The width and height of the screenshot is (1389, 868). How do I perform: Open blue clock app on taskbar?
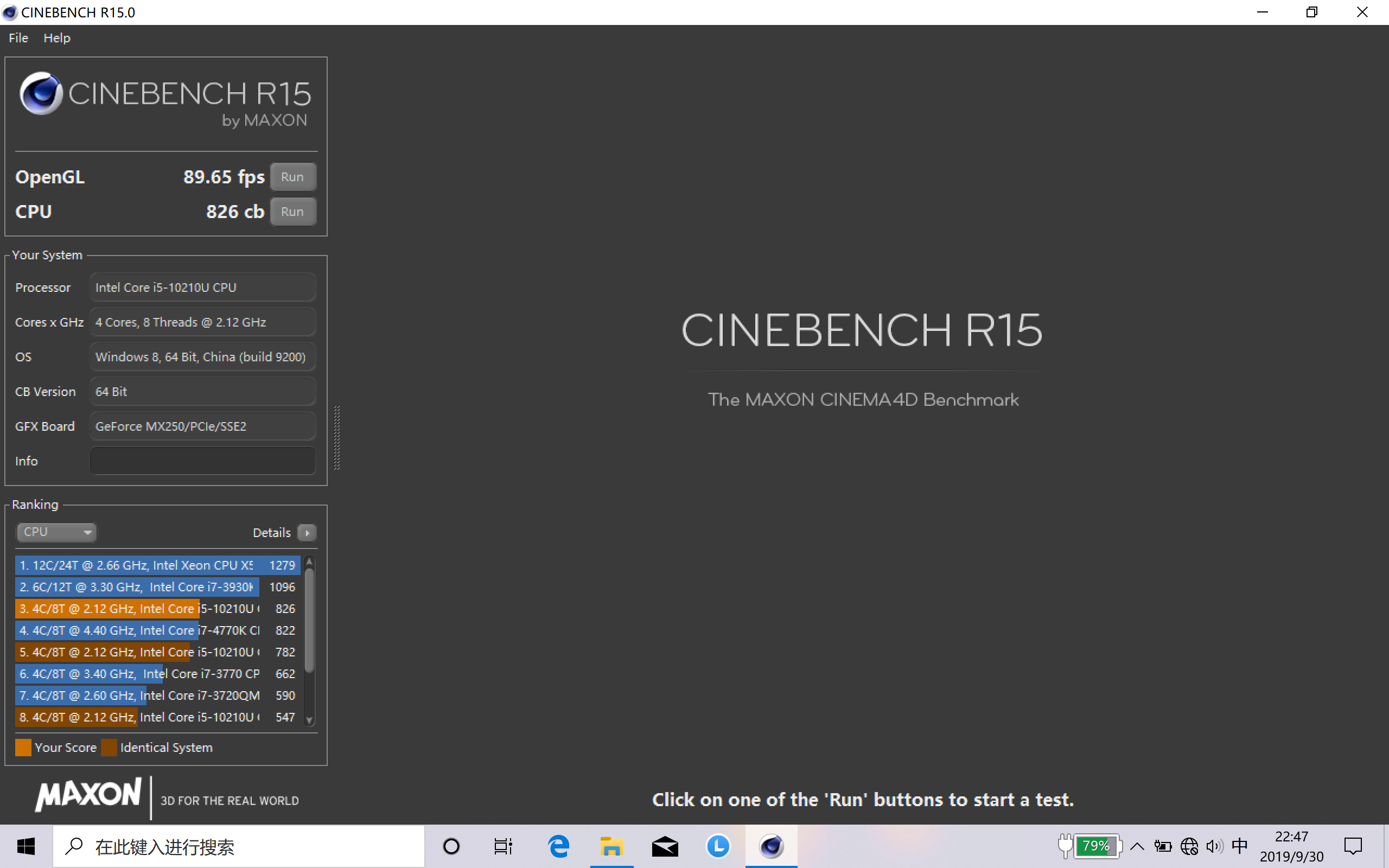point(718,846)
